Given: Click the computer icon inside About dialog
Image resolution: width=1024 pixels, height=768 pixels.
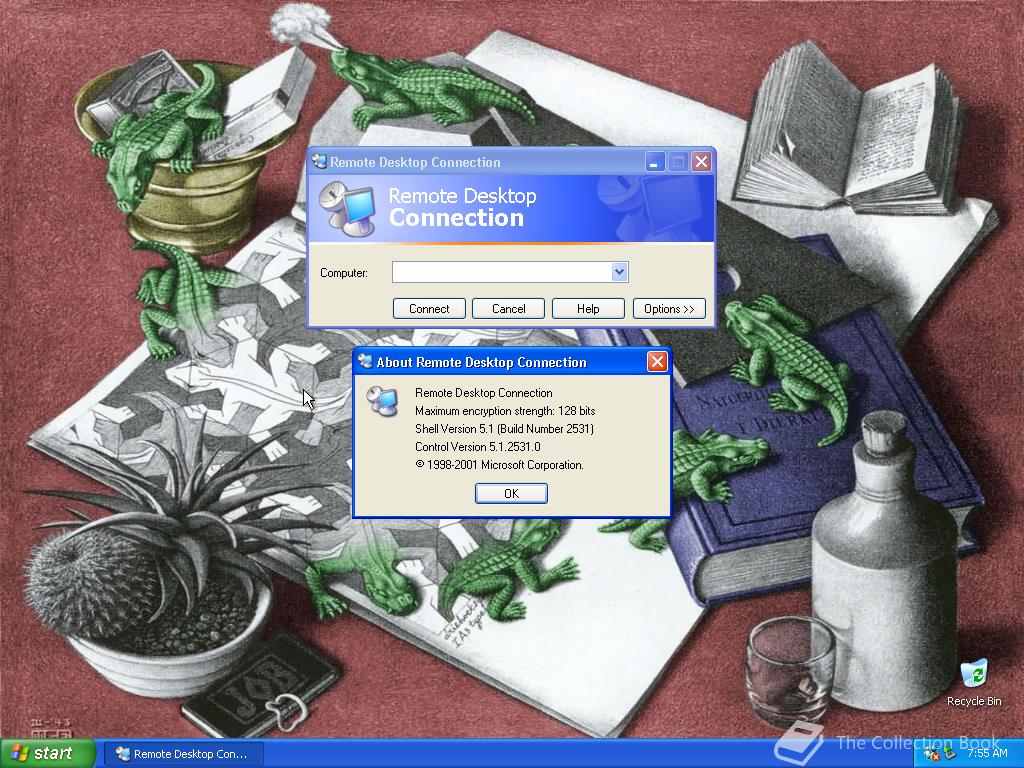Looking at the screenshot, I should click(x=383, y=402).
